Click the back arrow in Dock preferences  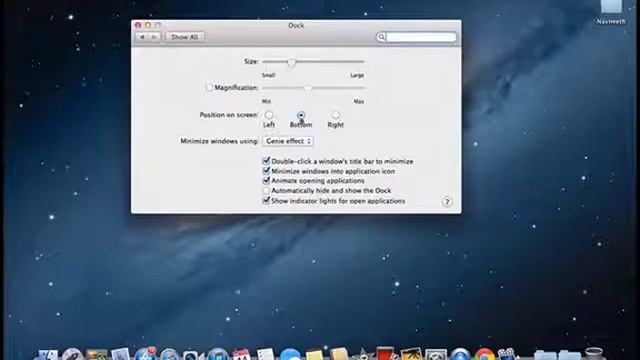pos(142,37)
